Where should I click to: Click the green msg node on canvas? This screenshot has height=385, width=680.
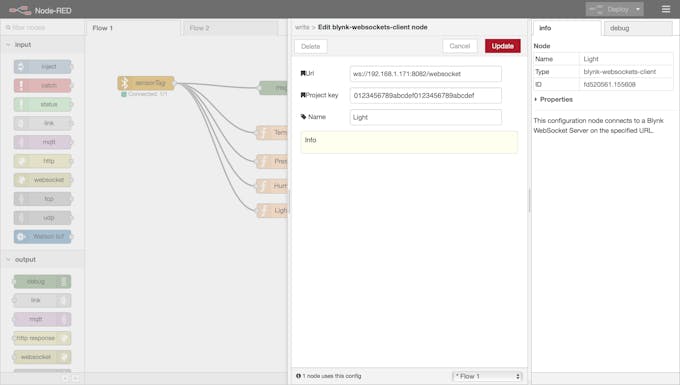[274, 88]
